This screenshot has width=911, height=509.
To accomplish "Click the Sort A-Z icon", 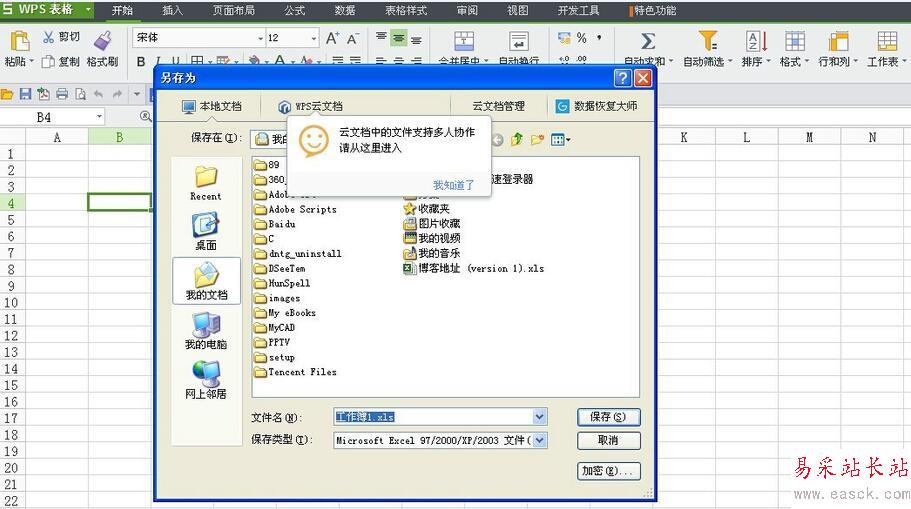I will click(756, 41).
